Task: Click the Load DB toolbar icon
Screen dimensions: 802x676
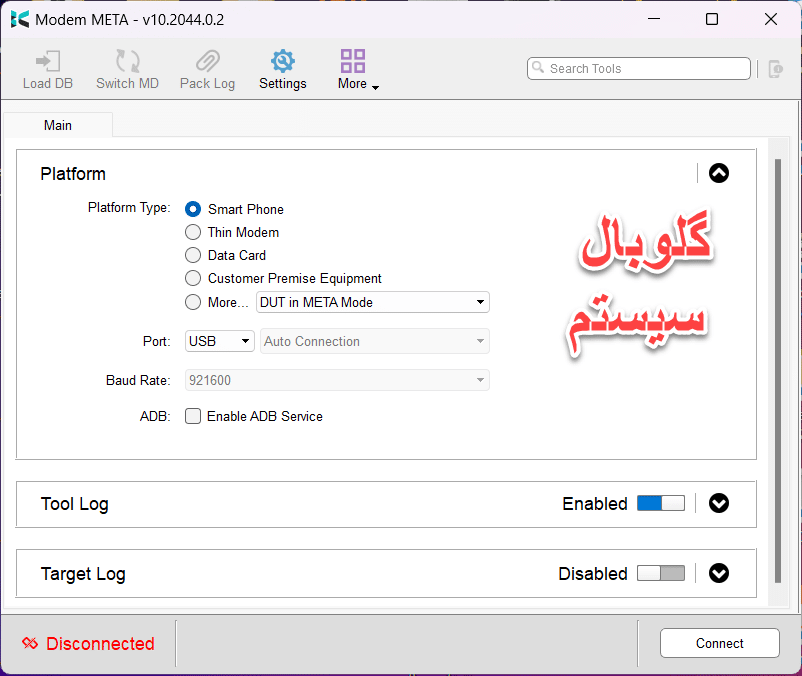Action: 48,61
